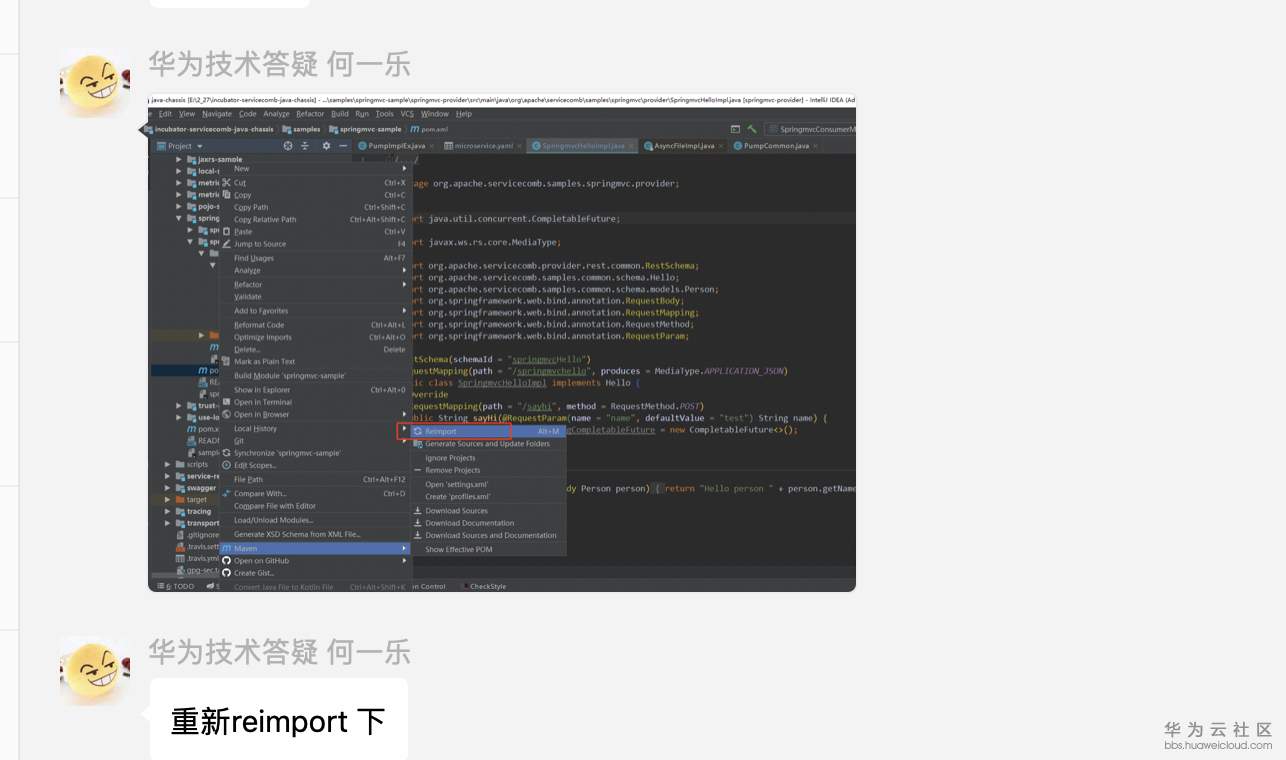The height and width of the screenshot is (760, 1286).
Task: Open the CheckStyle tool window button
Action: click(484, 586)
